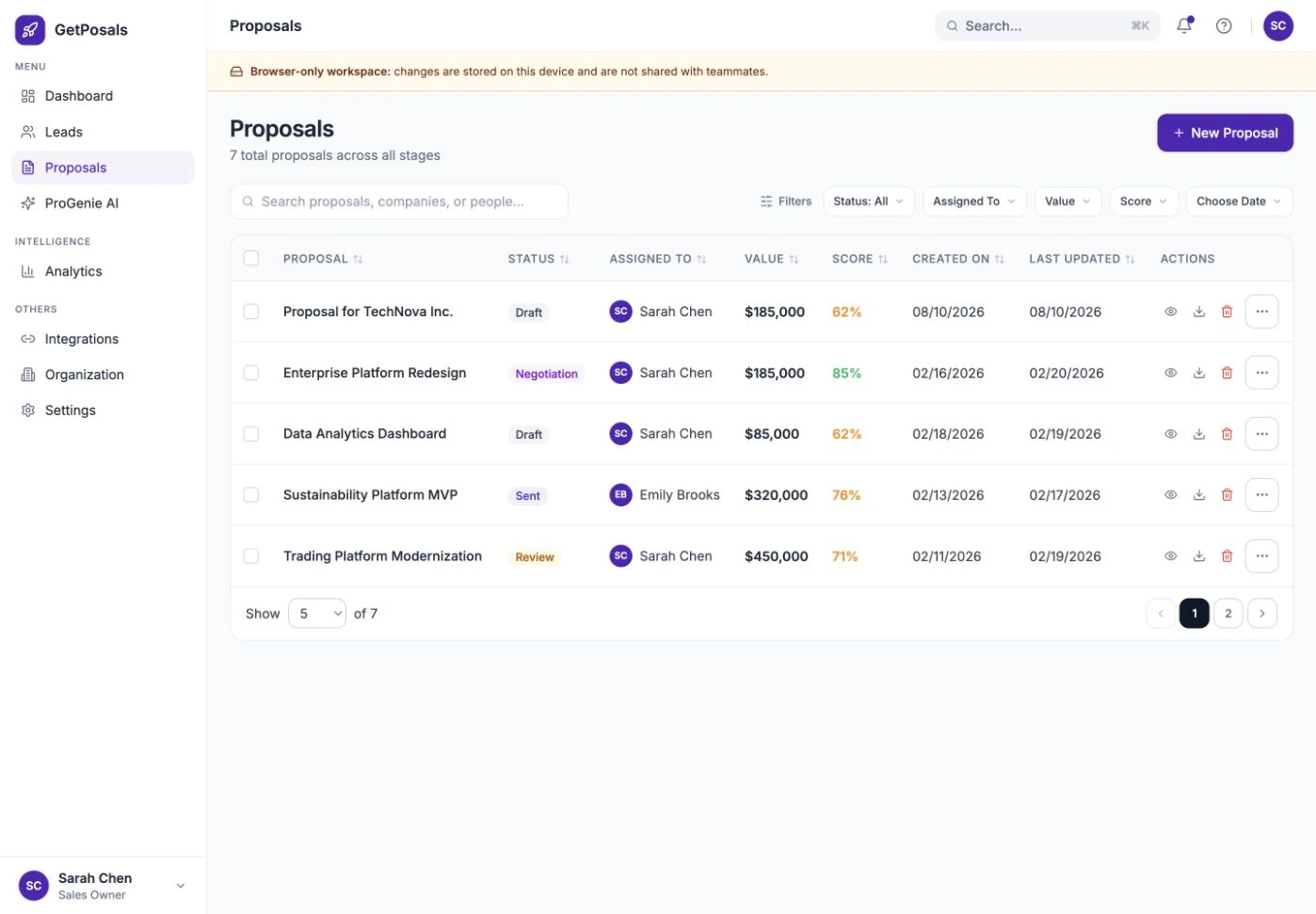Check the Trading Platform Modernization row
Viewport: 1316px width, 914px height.
(x=251, y=556)
